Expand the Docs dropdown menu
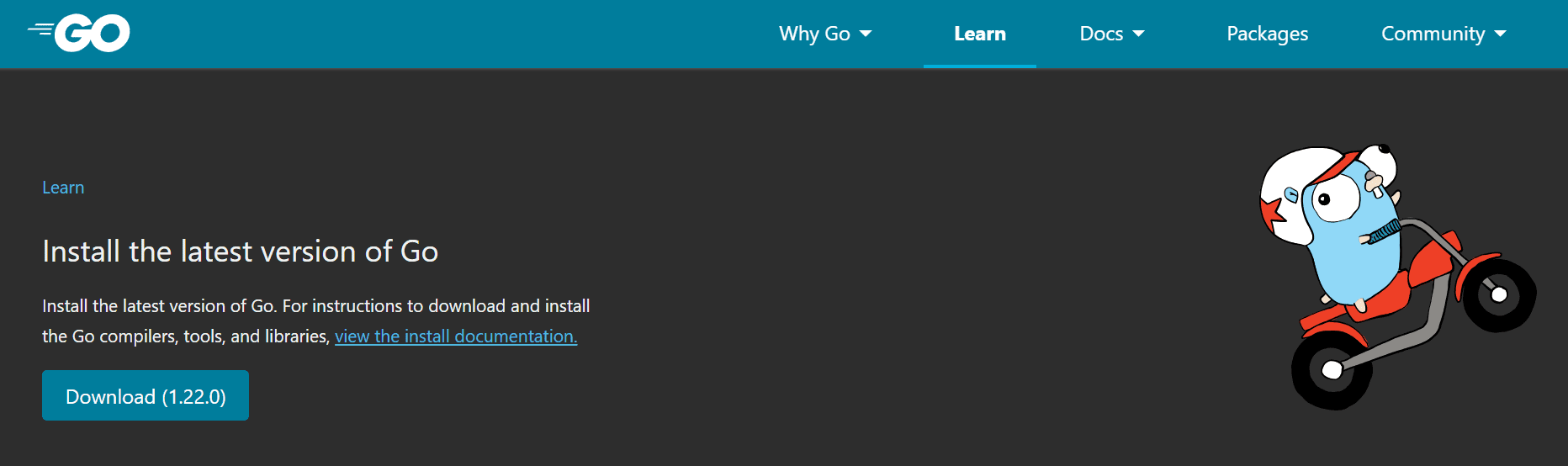 (x=1112, y=34)
